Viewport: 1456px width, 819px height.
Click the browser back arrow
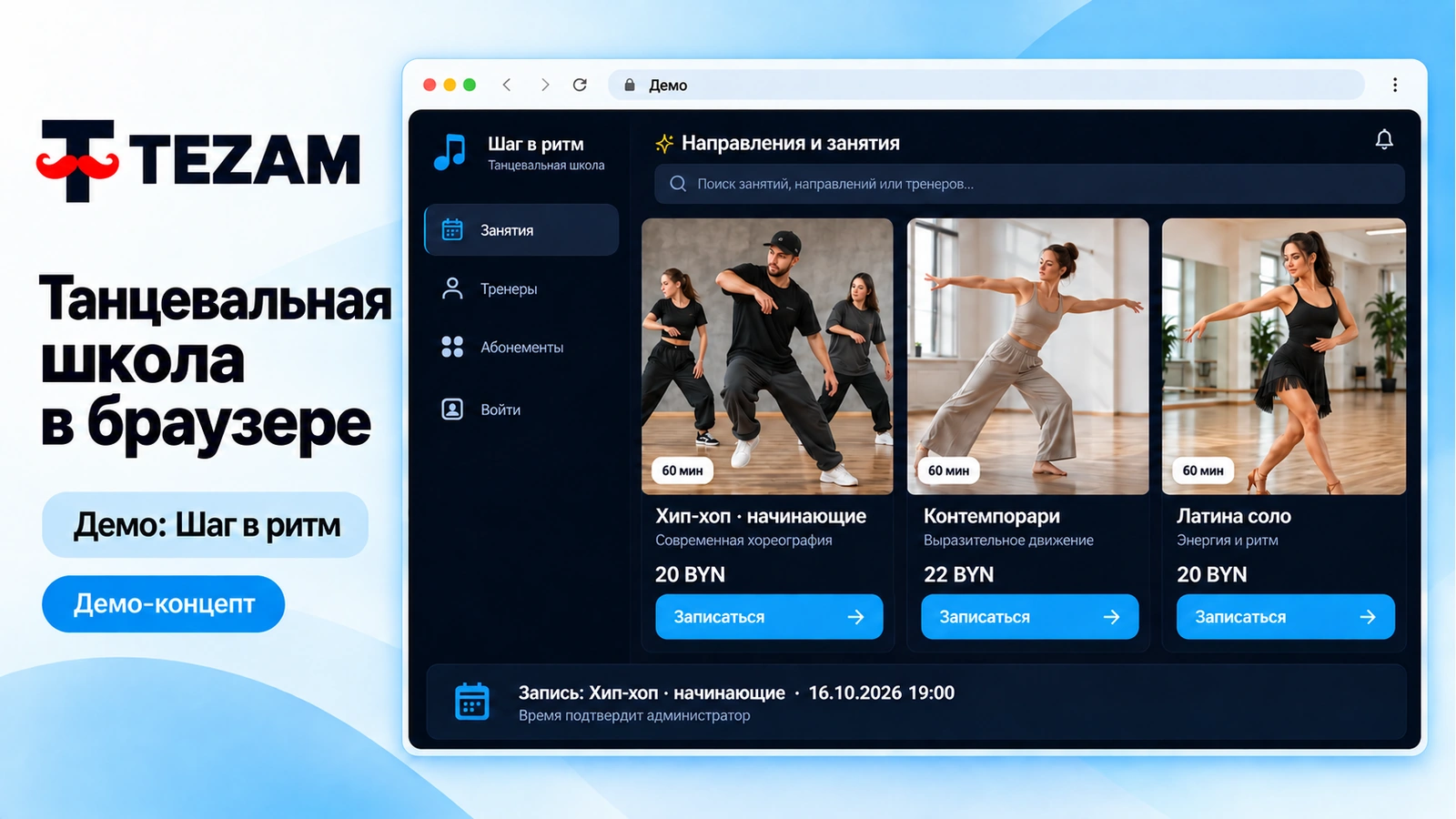pyautogui.click(x=507, y=85)
